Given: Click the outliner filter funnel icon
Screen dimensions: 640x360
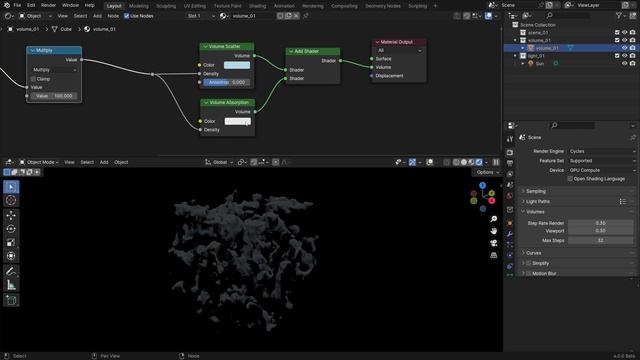Looking at the screenshot, I should click(x=619, y=16).
